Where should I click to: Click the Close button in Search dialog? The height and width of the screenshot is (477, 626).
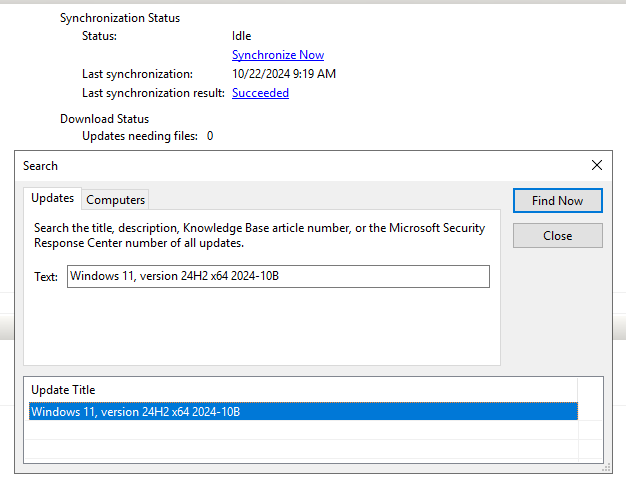click(x=558, y=236)
